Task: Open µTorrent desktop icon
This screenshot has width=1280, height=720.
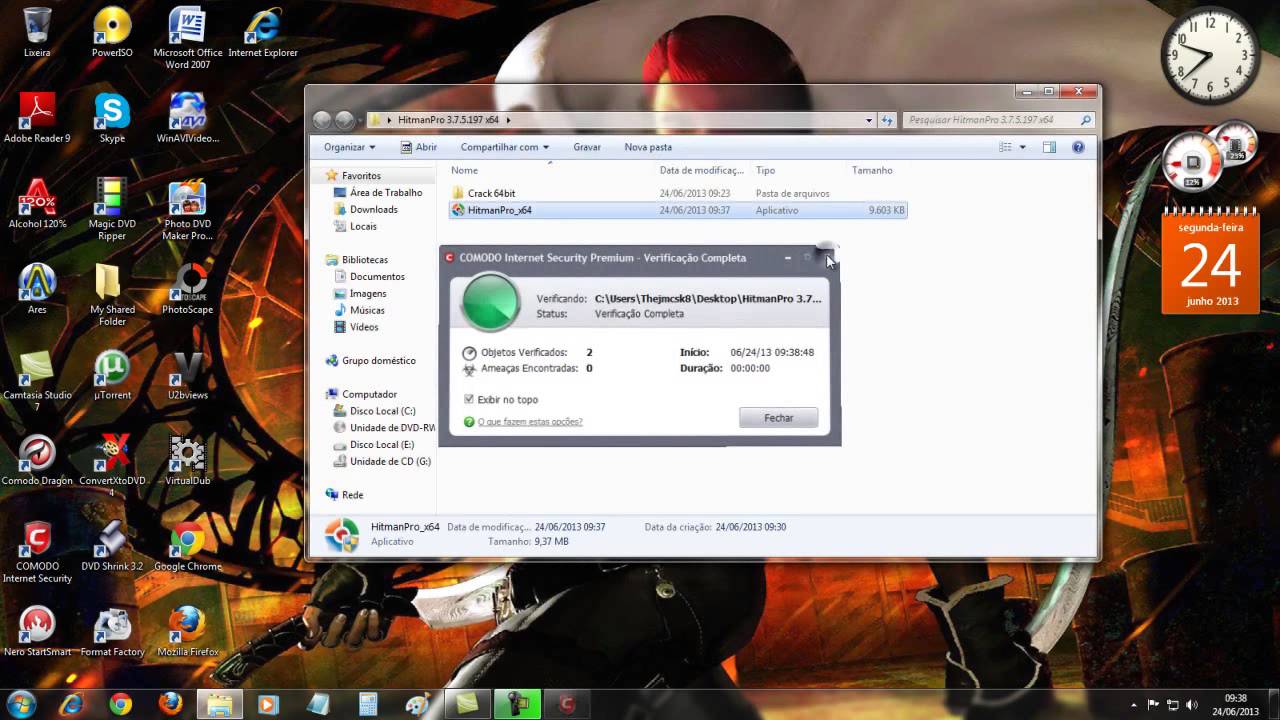Action: (112, 374)
